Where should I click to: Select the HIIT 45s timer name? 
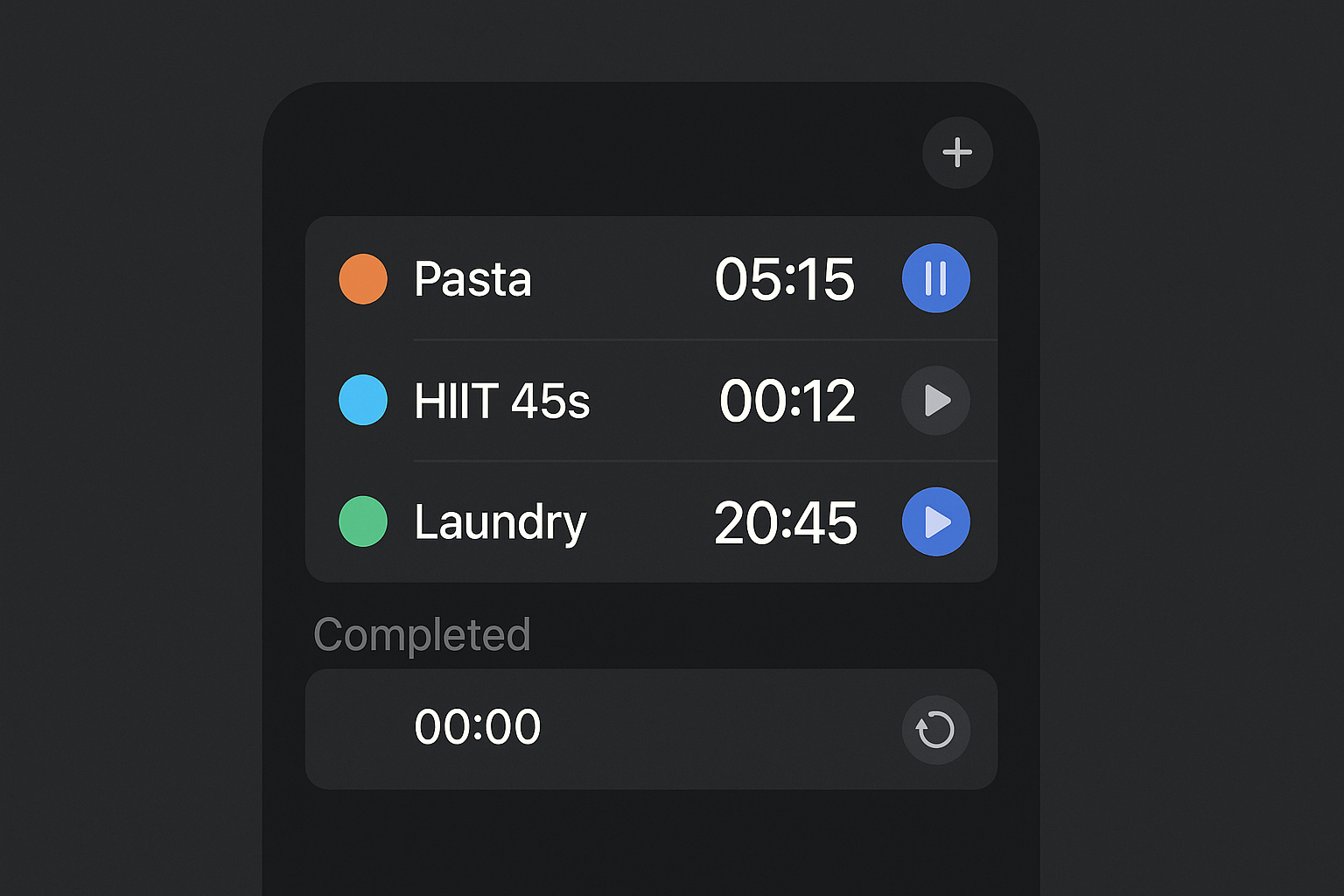(501, 401)
